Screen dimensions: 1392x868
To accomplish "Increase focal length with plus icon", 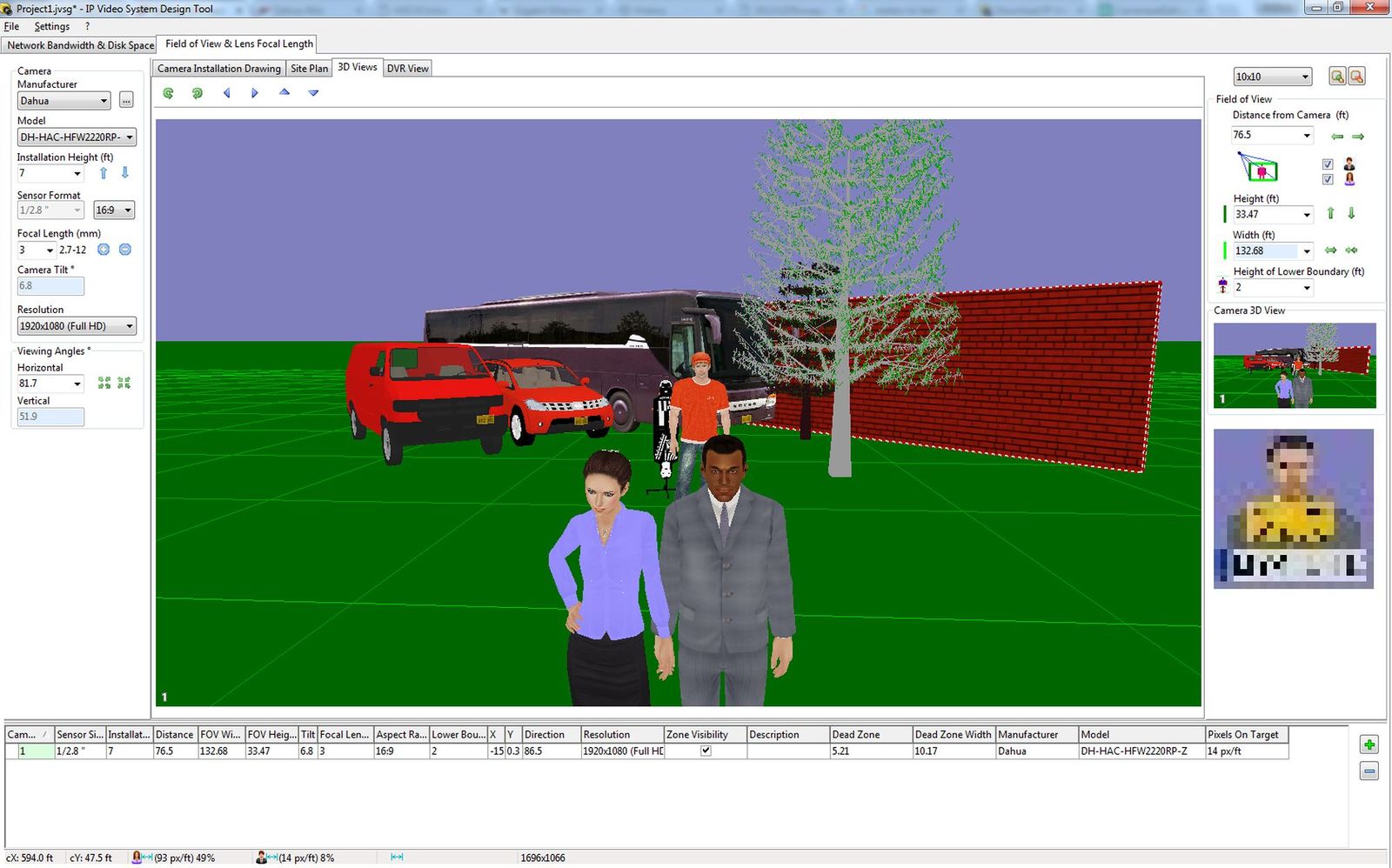I will pyautogui.click(x=104, y=250).
